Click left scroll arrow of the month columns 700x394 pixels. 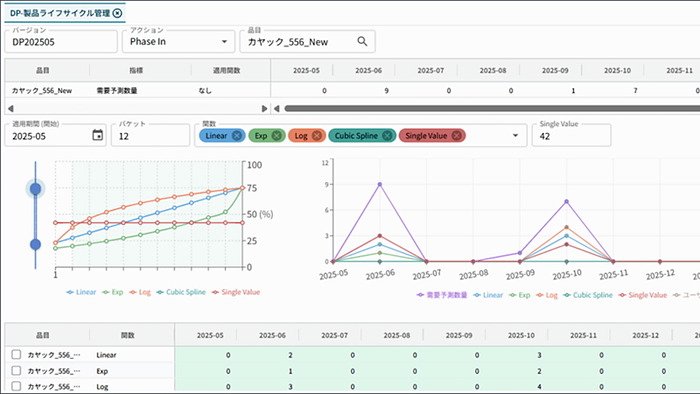click(x=277, y=108)
